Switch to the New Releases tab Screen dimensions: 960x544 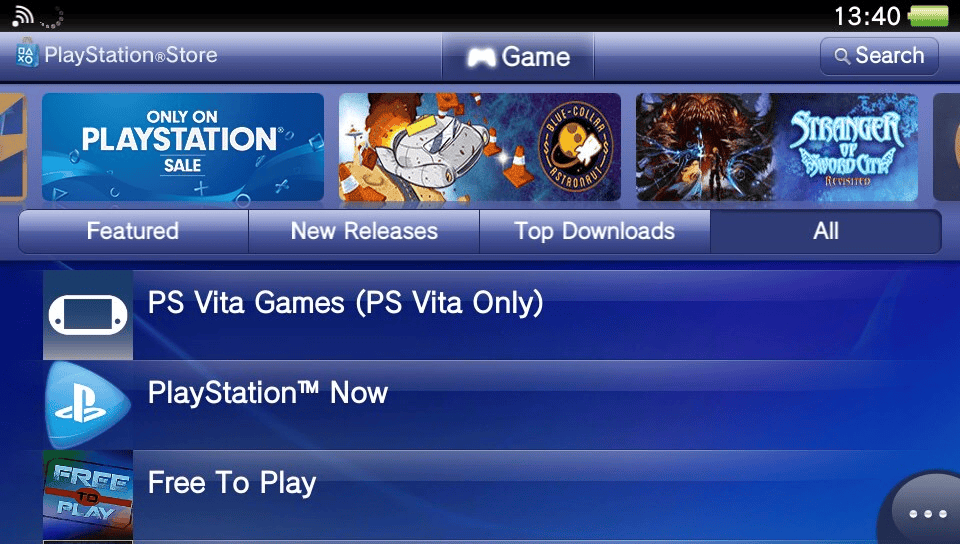coord(364,231)
